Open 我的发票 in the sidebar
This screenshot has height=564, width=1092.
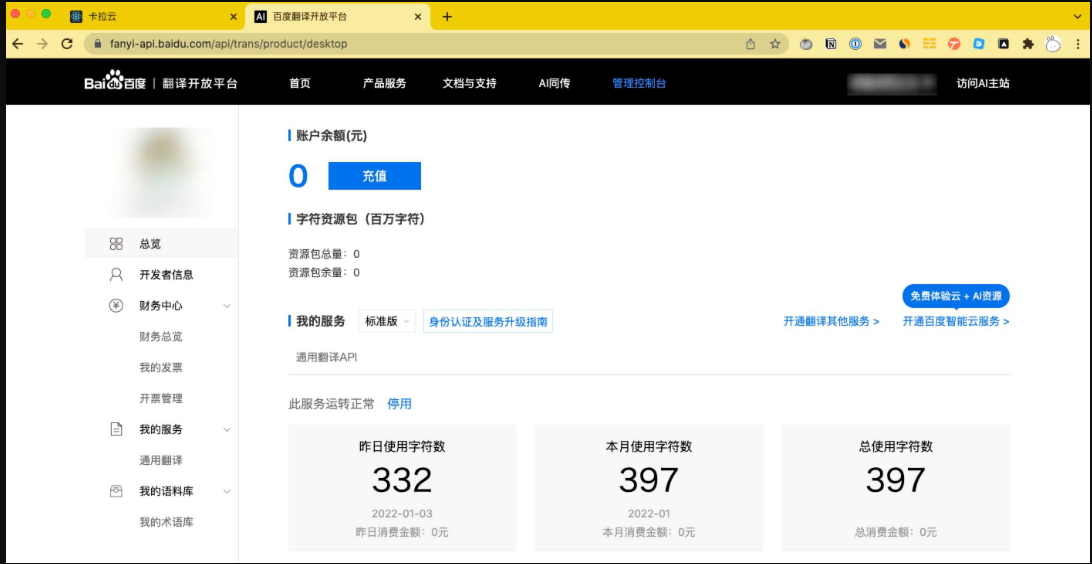pos(161,368)
